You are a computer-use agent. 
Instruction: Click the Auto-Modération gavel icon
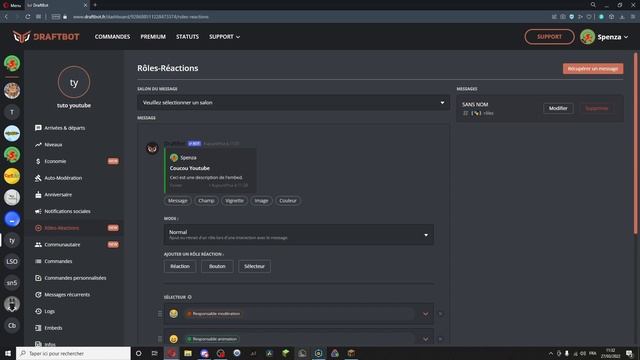38,178
